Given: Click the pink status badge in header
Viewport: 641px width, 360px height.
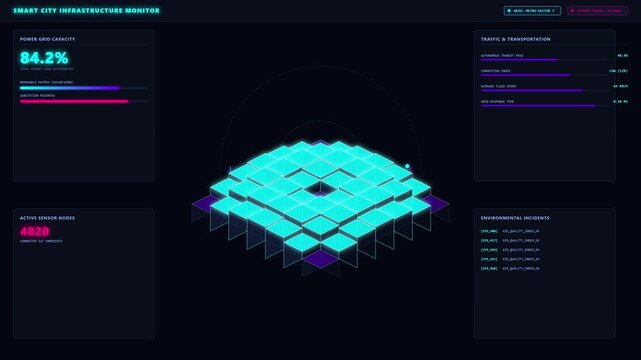Looking at the screenshot, I should tap(597, 11).
